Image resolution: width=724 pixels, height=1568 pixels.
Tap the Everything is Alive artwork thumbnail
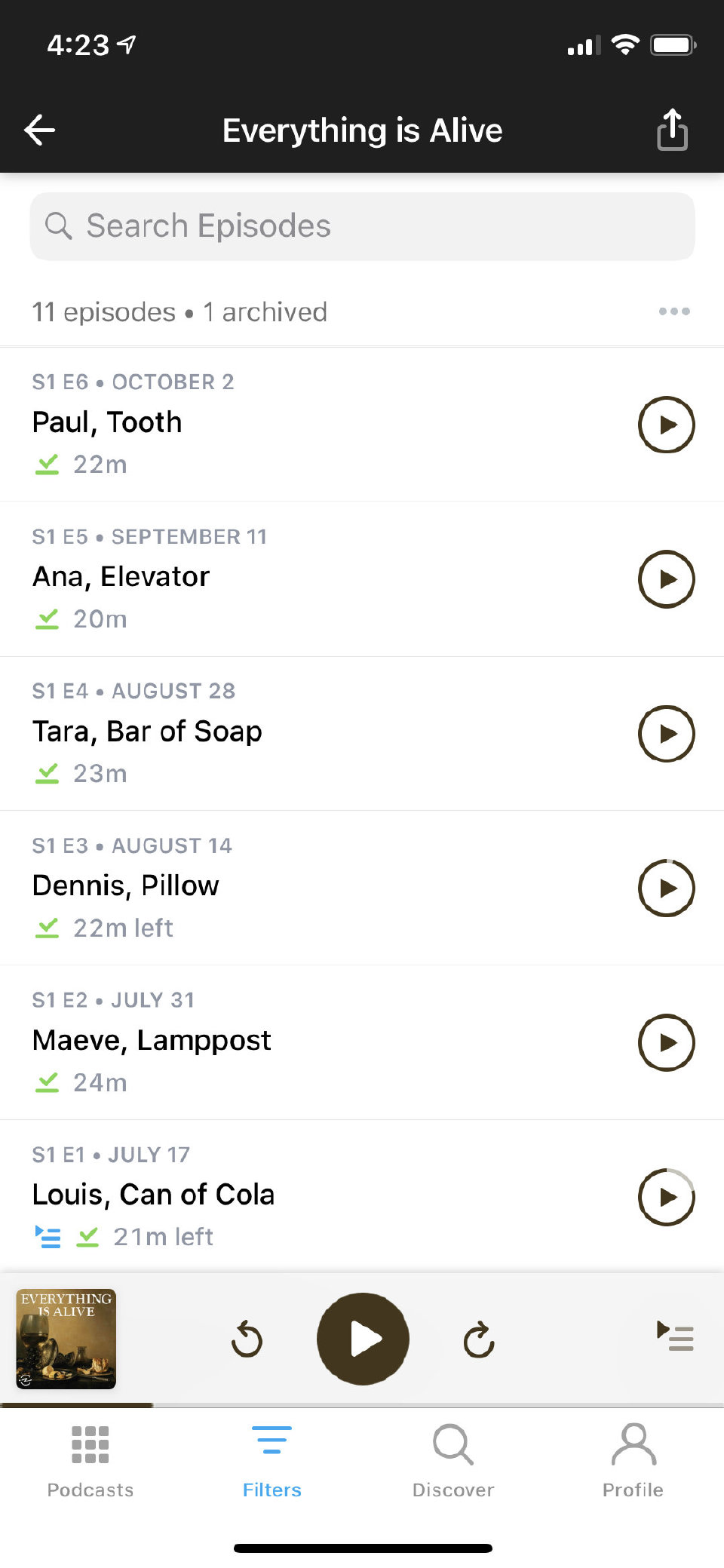pos(66,1339)
